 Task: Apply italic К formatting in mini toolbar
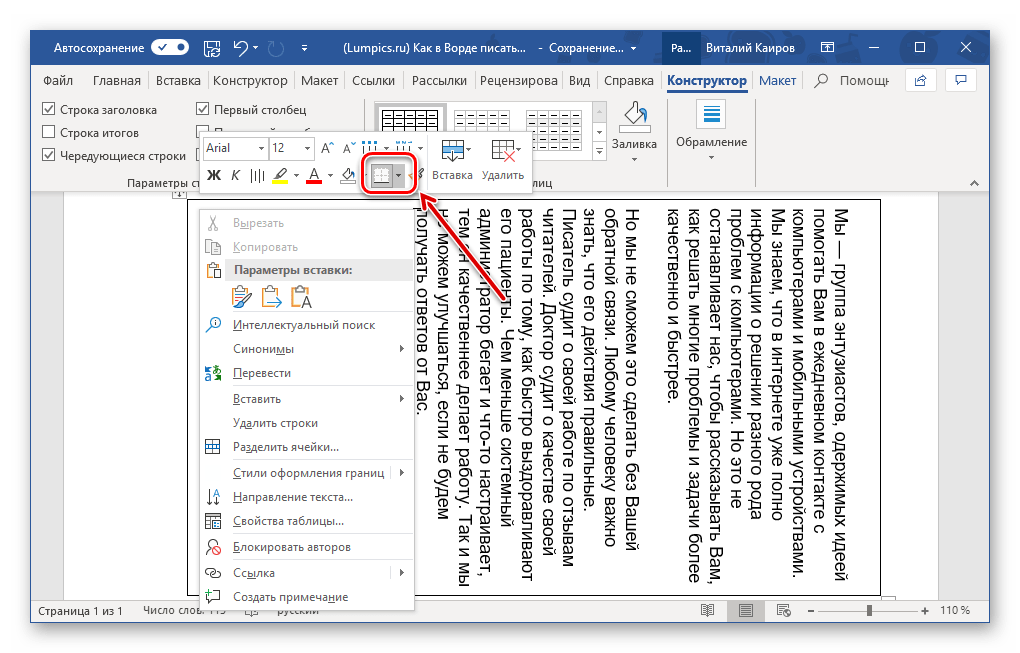click(235, 176)
